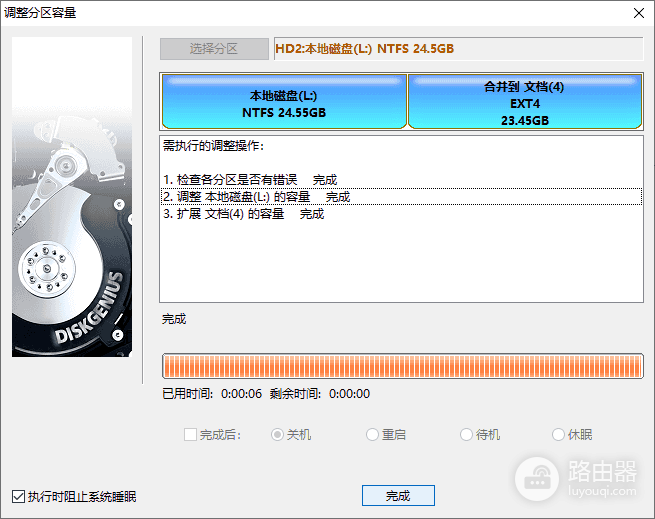Click the HD2:本地磁盘(L:) NTFS 24.5GB field
The height and width of the screenshot is (519, 655).
(458, 49)
